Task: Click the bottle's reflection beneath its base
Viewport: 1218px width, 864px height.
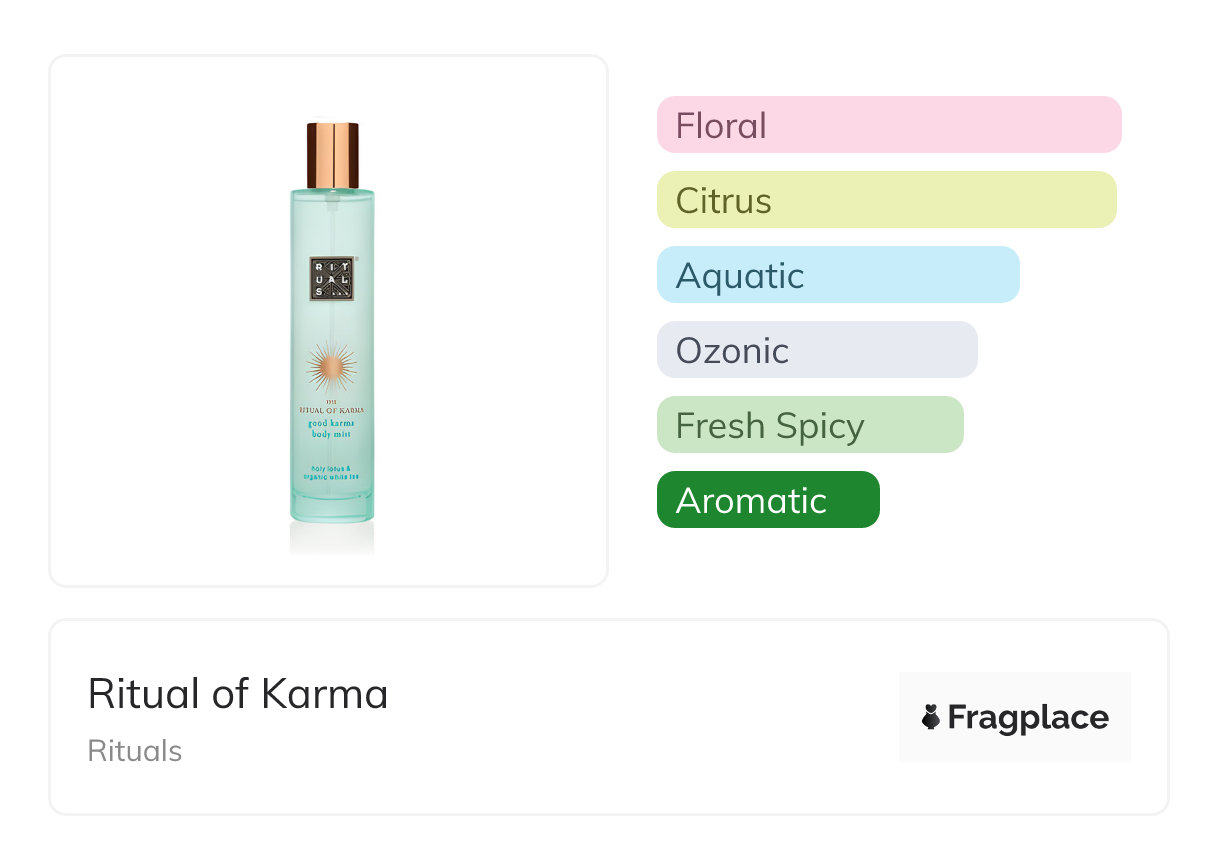Action: (x=331, y=538)
